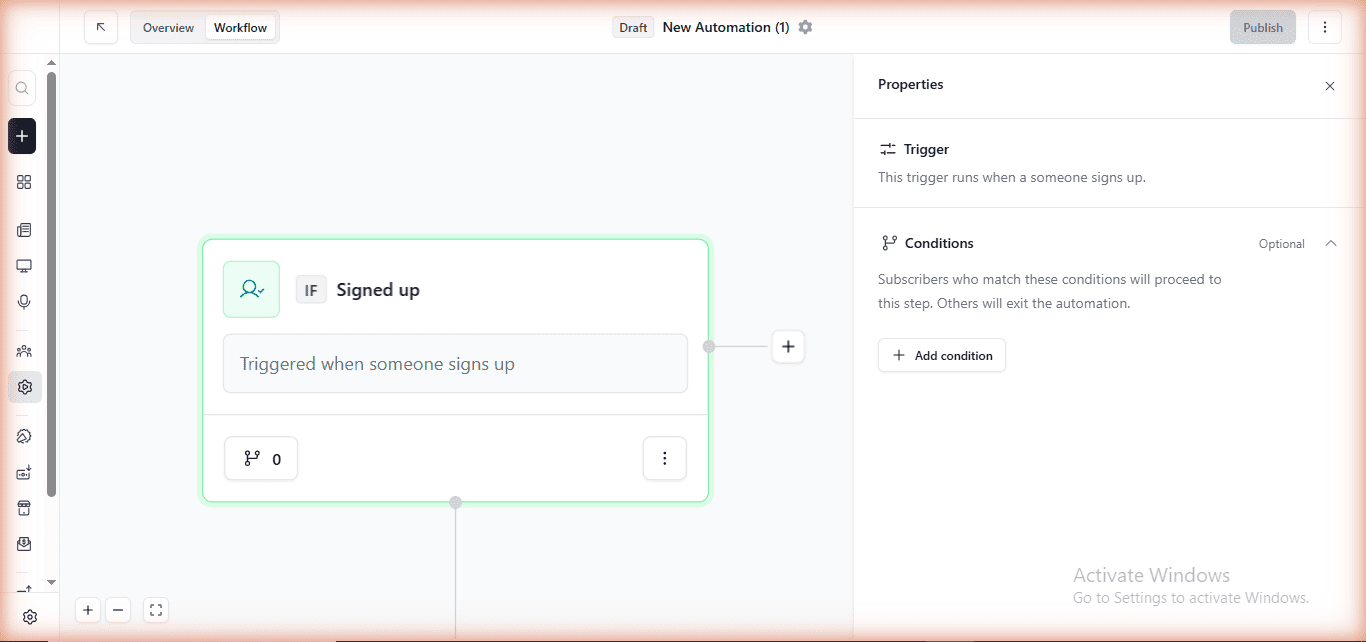Image resolution: width=1366 pixels, height=642 pixels.
Task: Zoom in the workflow canvas
Action: click(88, 610)
